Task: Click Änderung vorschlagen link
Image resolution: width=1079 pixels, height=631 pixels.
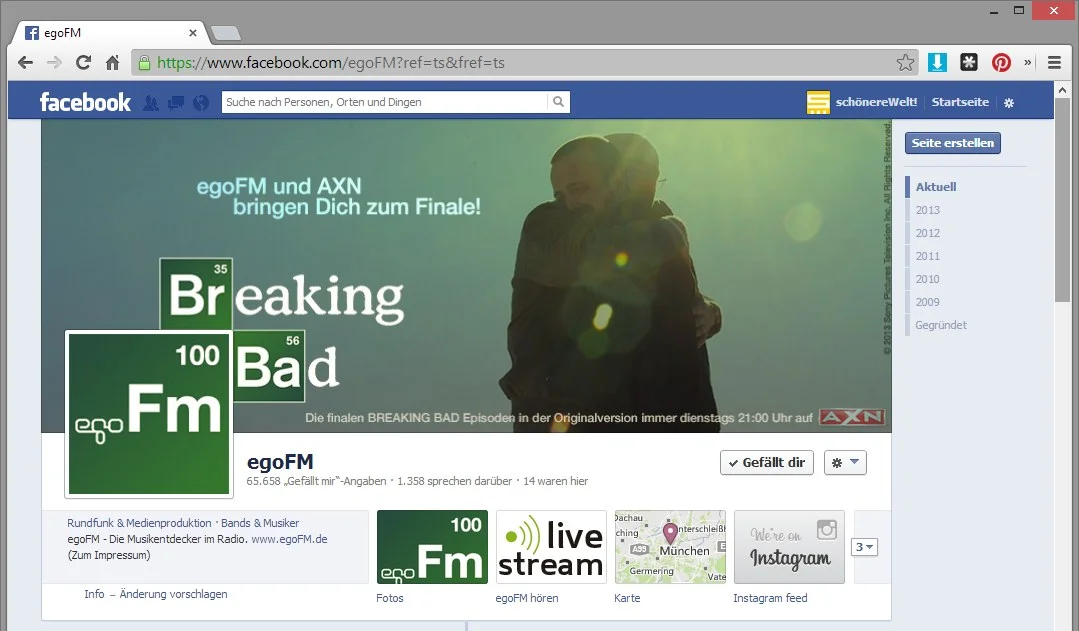Action: [x=173, y=594]
